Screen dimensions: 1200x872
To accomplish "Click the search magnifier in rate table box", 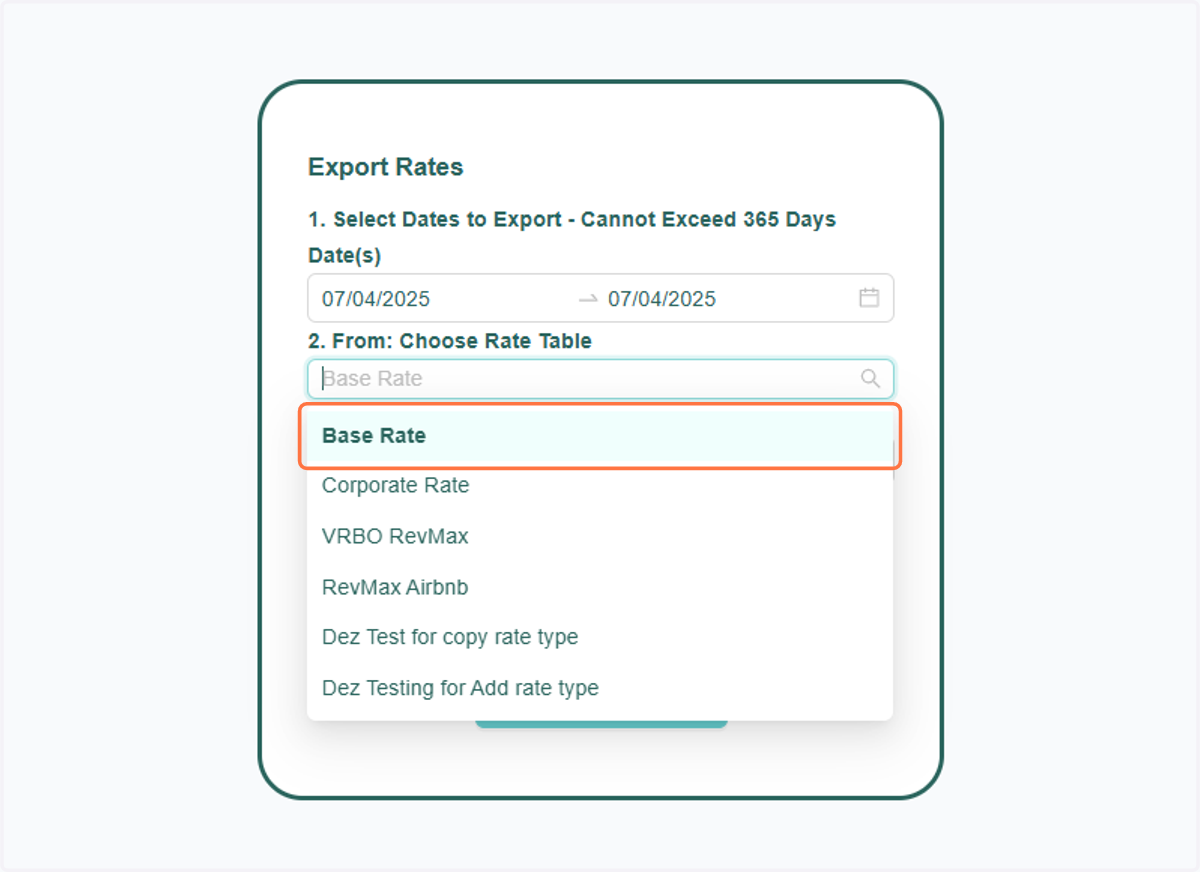I will tap(870, 378).
